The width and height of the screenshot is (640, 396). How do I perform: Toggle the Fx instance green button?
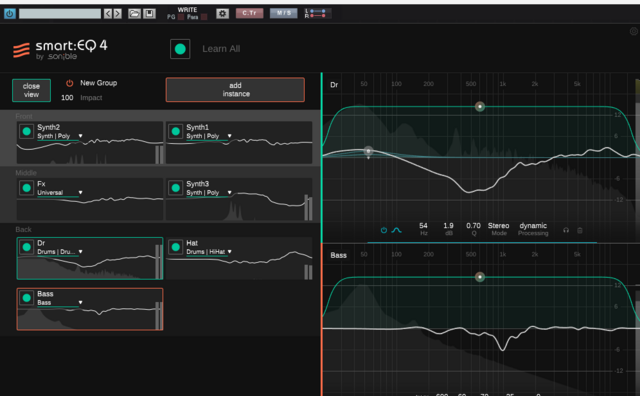click(x=27, y=188)
